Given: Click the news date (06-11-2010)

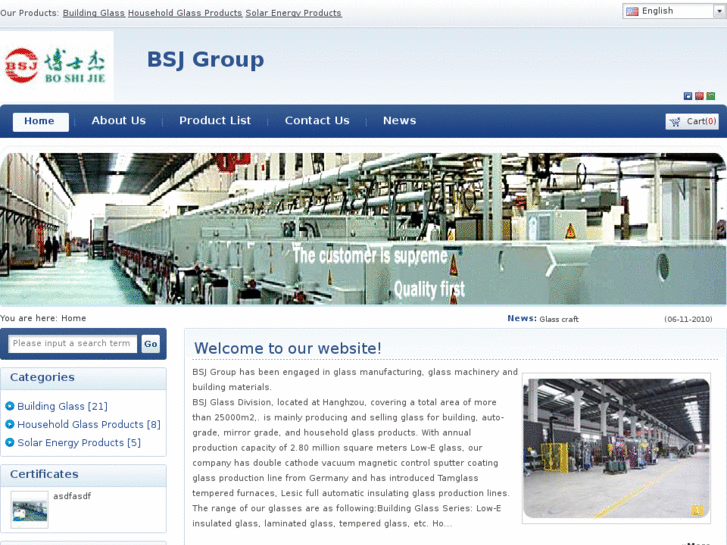Looking at the screenshot, I should click(x=688, y=319).
